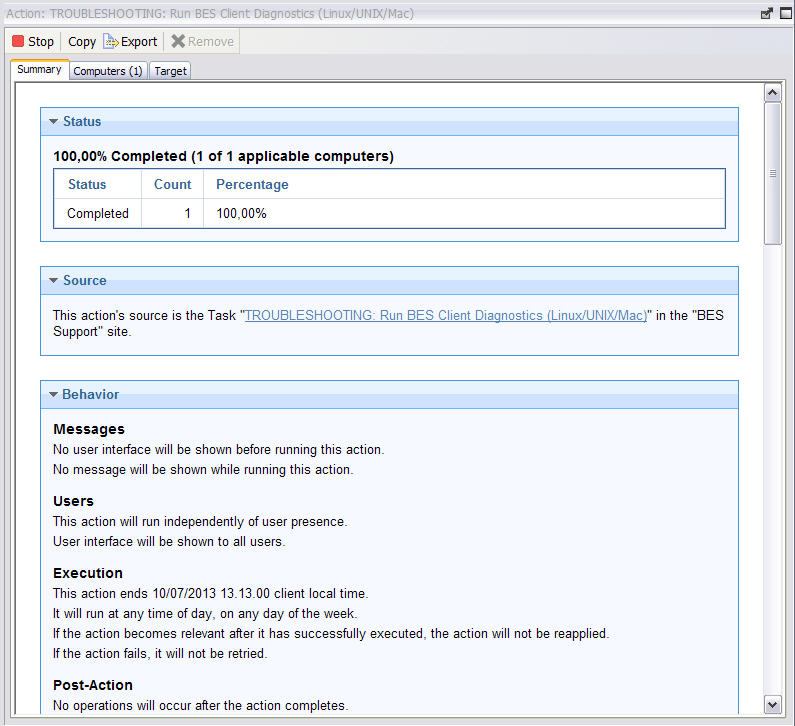Collapse the Status section
Viewport: 795px width, 726px height.
click(54, 122)
